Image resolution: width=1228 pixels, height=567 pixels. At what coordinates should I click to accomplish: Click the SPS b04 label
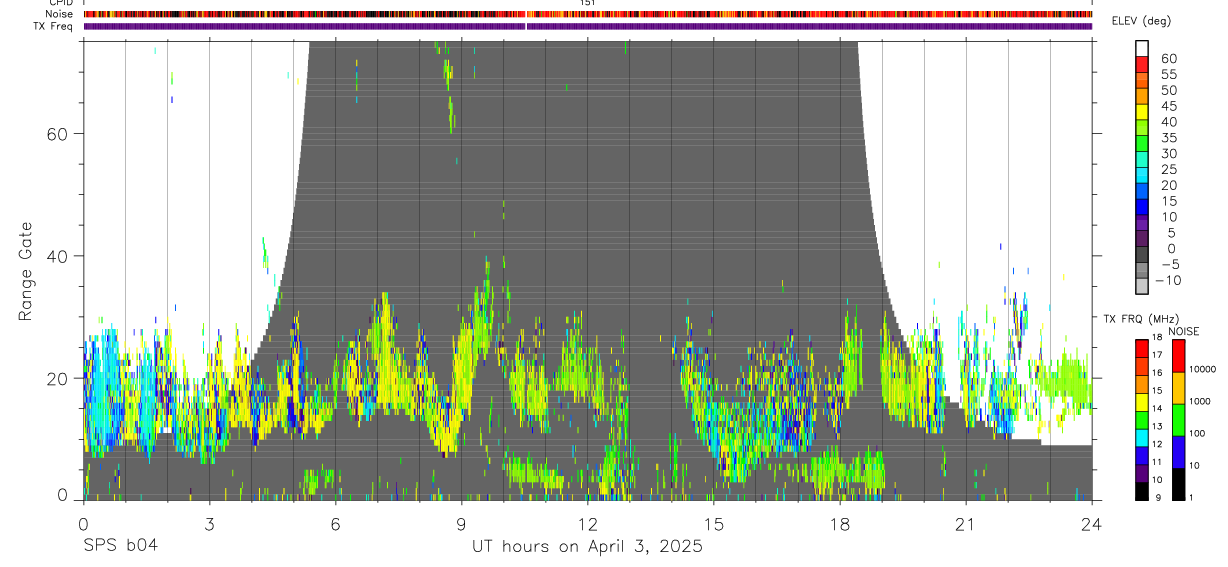[x=120, y=546]
